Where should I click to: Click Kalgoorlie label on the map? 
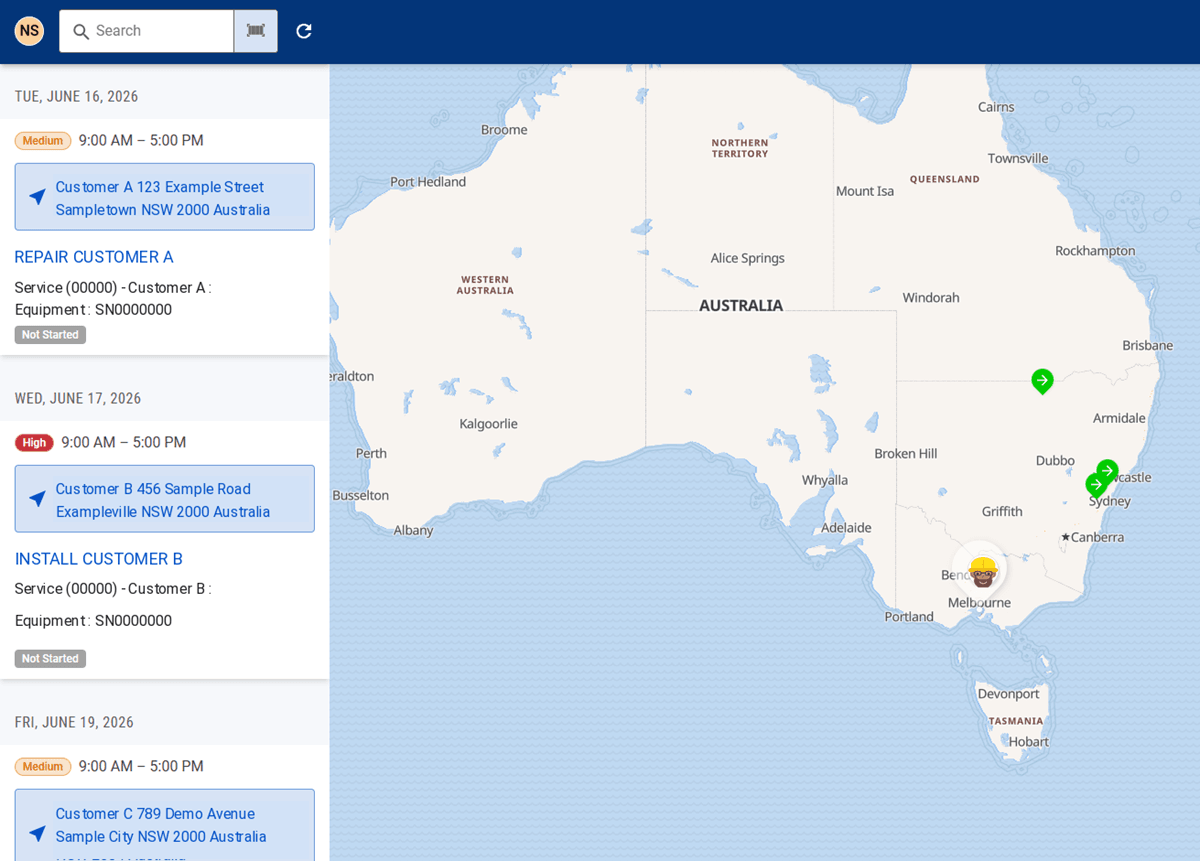[489, 424]
